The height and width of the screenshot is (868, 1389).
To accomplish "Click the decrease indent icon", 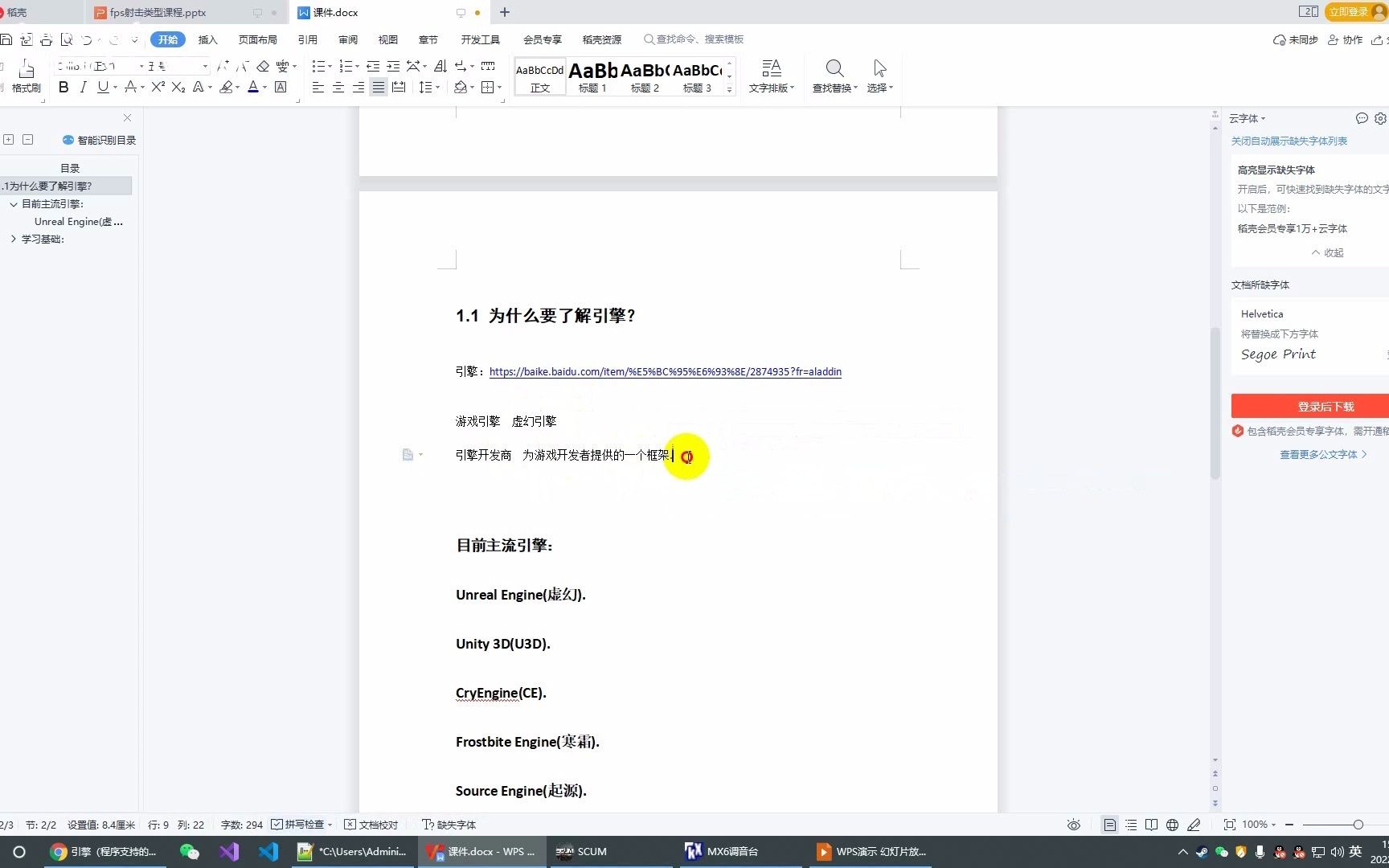I will [373, 66].
